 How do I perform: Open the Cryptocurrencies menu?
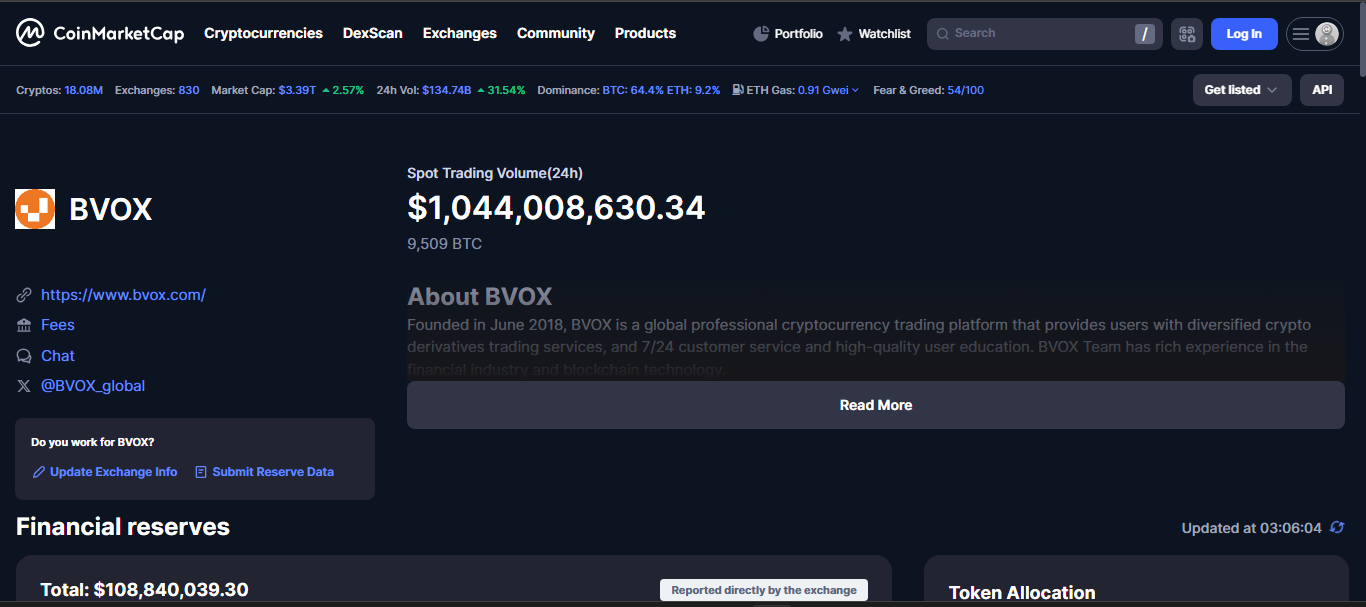(263, 33)
